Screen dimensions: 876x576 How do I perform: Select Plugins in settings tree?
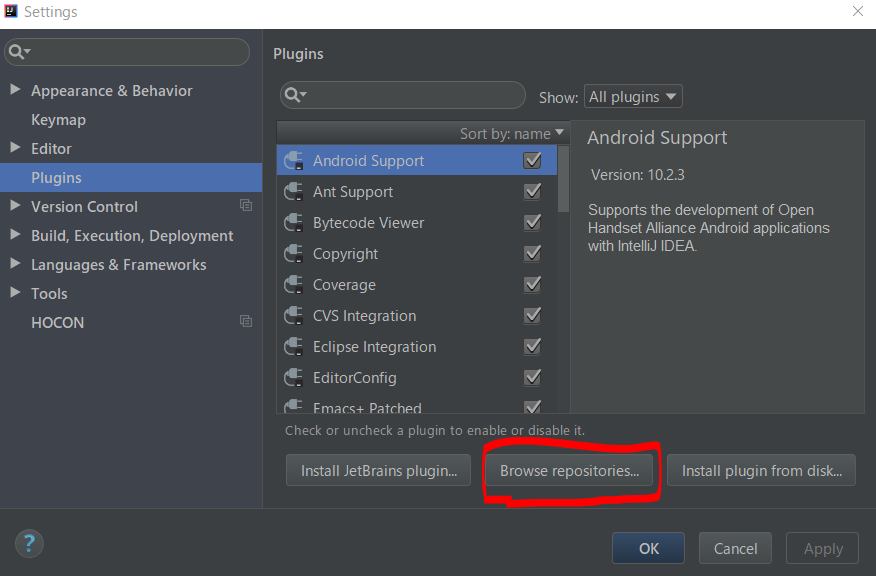click(131, 178)
